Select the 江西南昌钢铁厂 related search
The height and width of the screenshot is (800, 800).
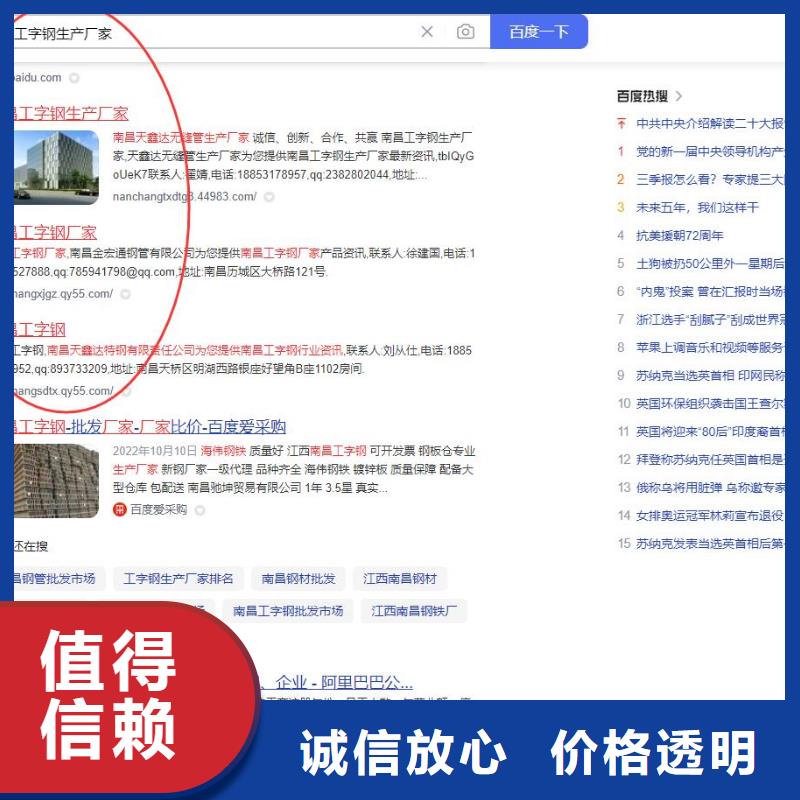tap(414, 611)
